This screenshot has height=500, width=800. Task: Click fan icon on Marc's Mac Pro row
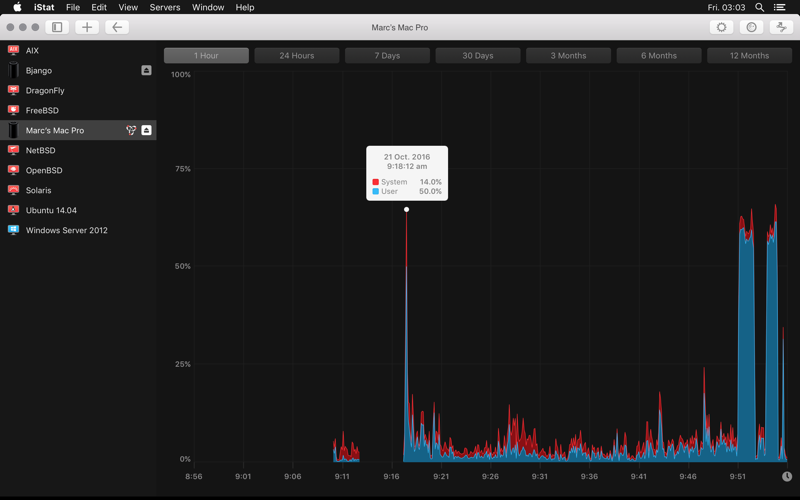click(x=131, y=131)
